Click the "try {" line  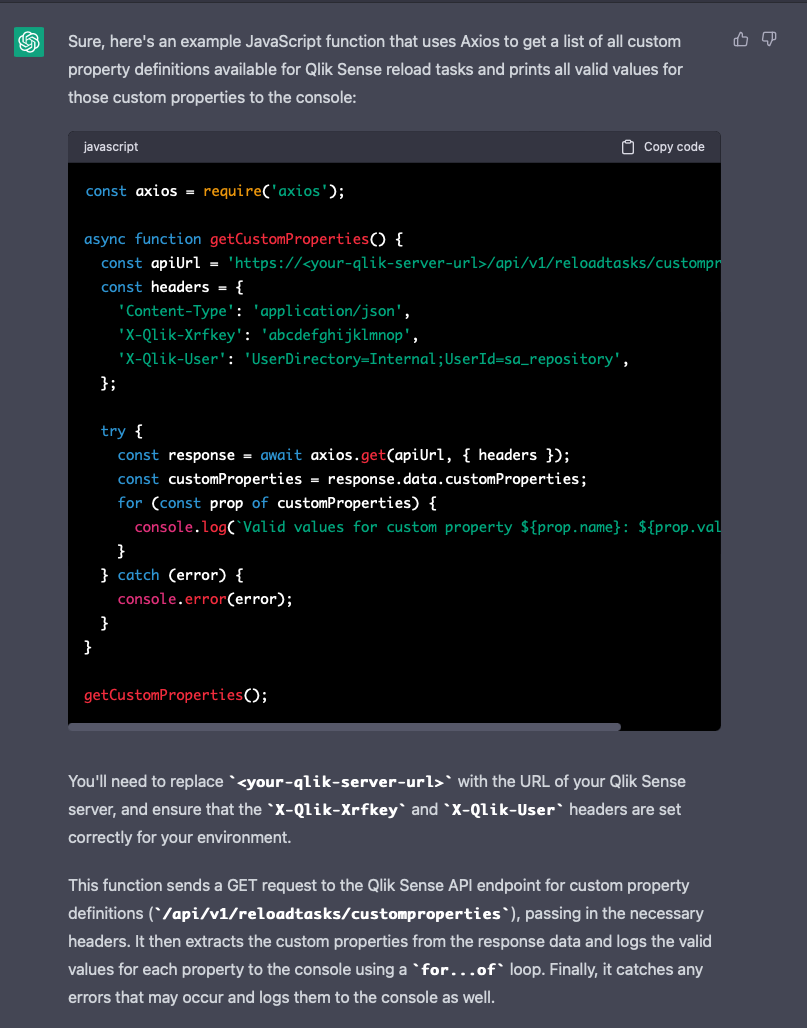click(x=122, y=431)
